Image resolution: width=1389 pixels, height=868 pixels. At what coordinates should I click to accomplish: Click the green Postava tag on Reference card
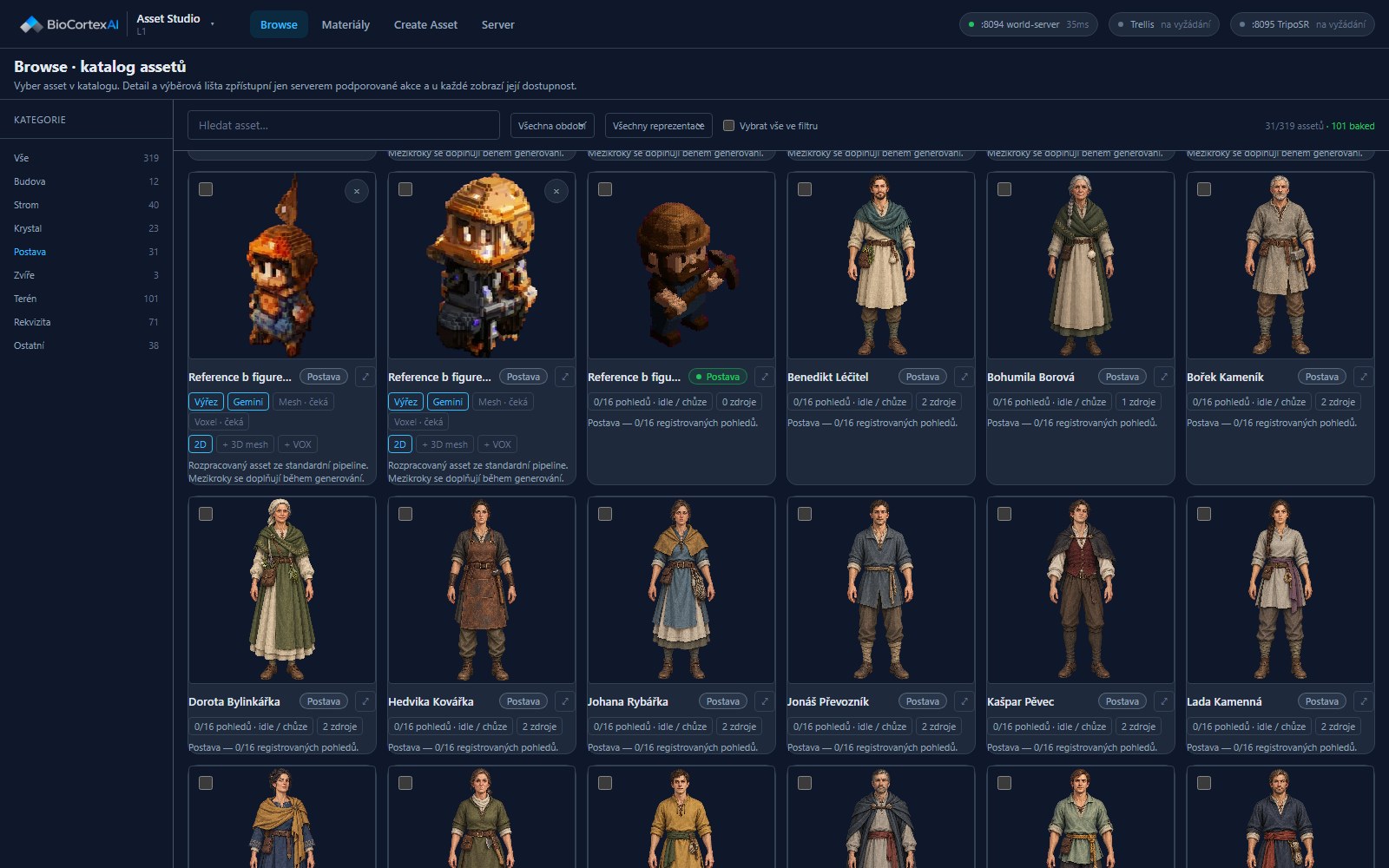pos(718,377)
